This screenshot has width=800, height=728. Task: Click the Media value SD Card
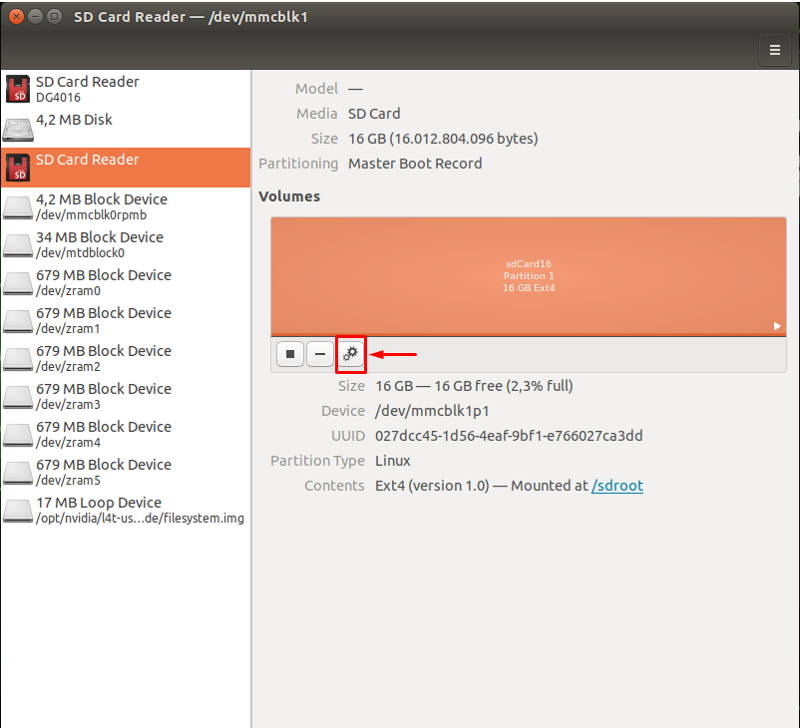[374, 114]
